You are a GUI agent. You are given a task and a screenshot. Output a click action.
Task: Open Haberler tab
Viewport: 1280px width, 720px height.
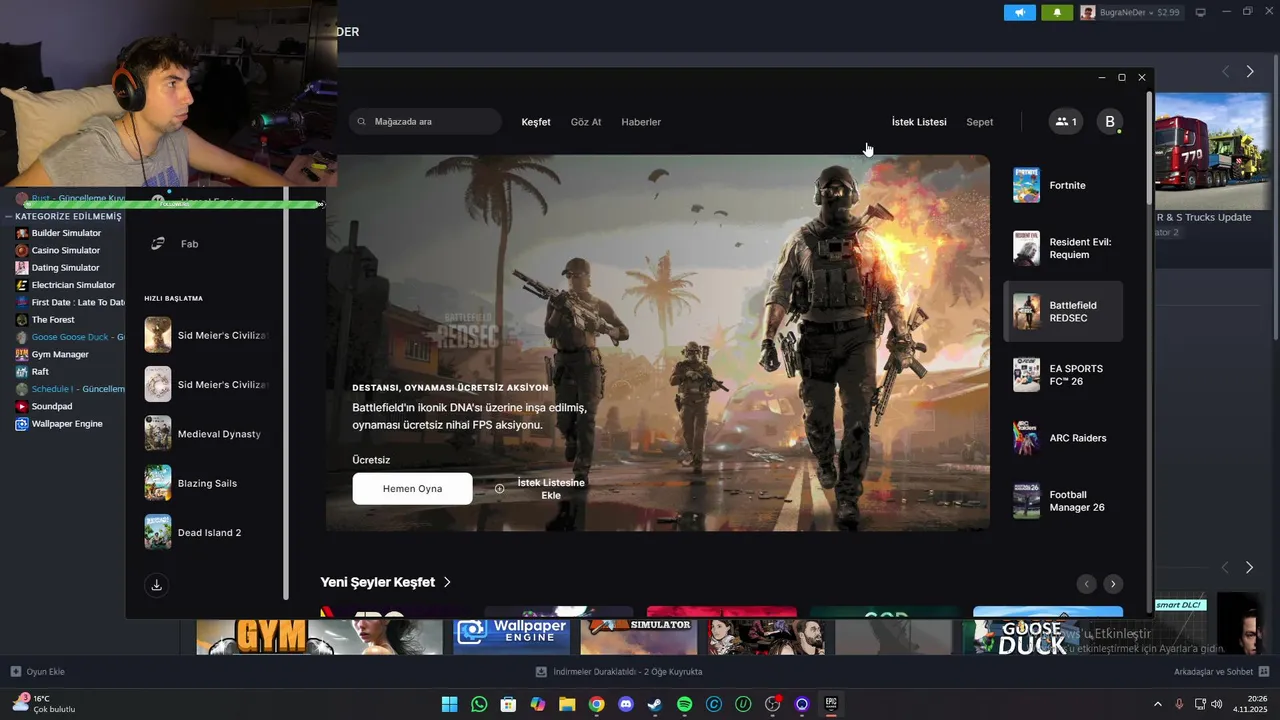(641, 122)
